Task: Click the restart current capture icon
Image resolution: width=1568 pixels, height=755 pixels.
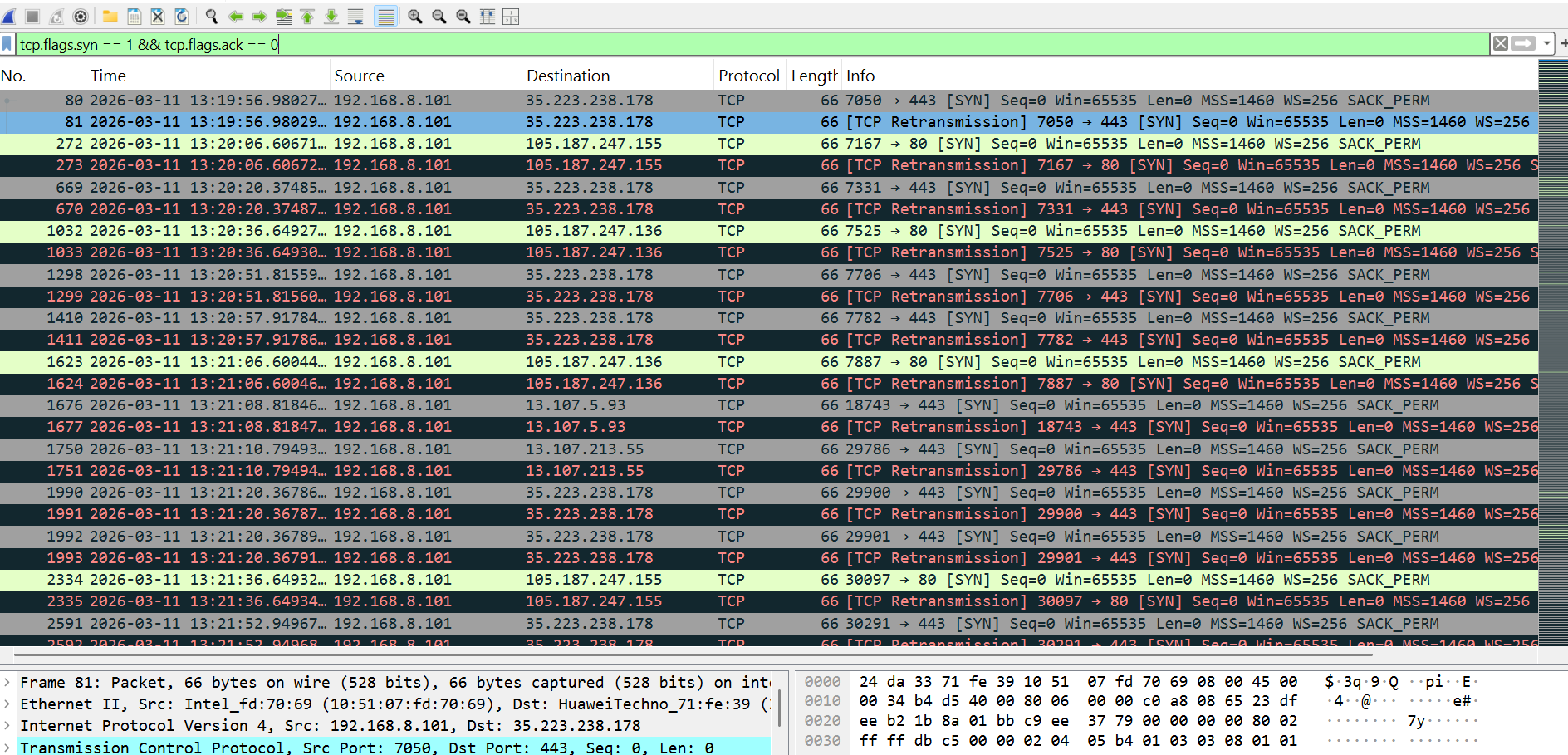Action: pos(55,17)
